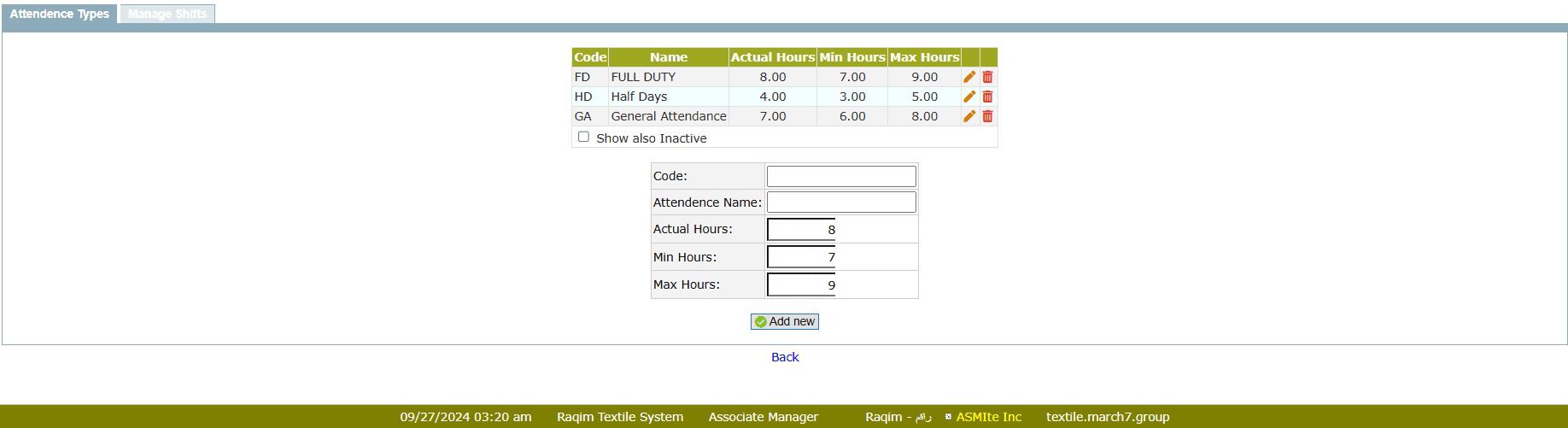Click the ASMIte Inc footer icon
1568x428 pixels.
[948, 417]
